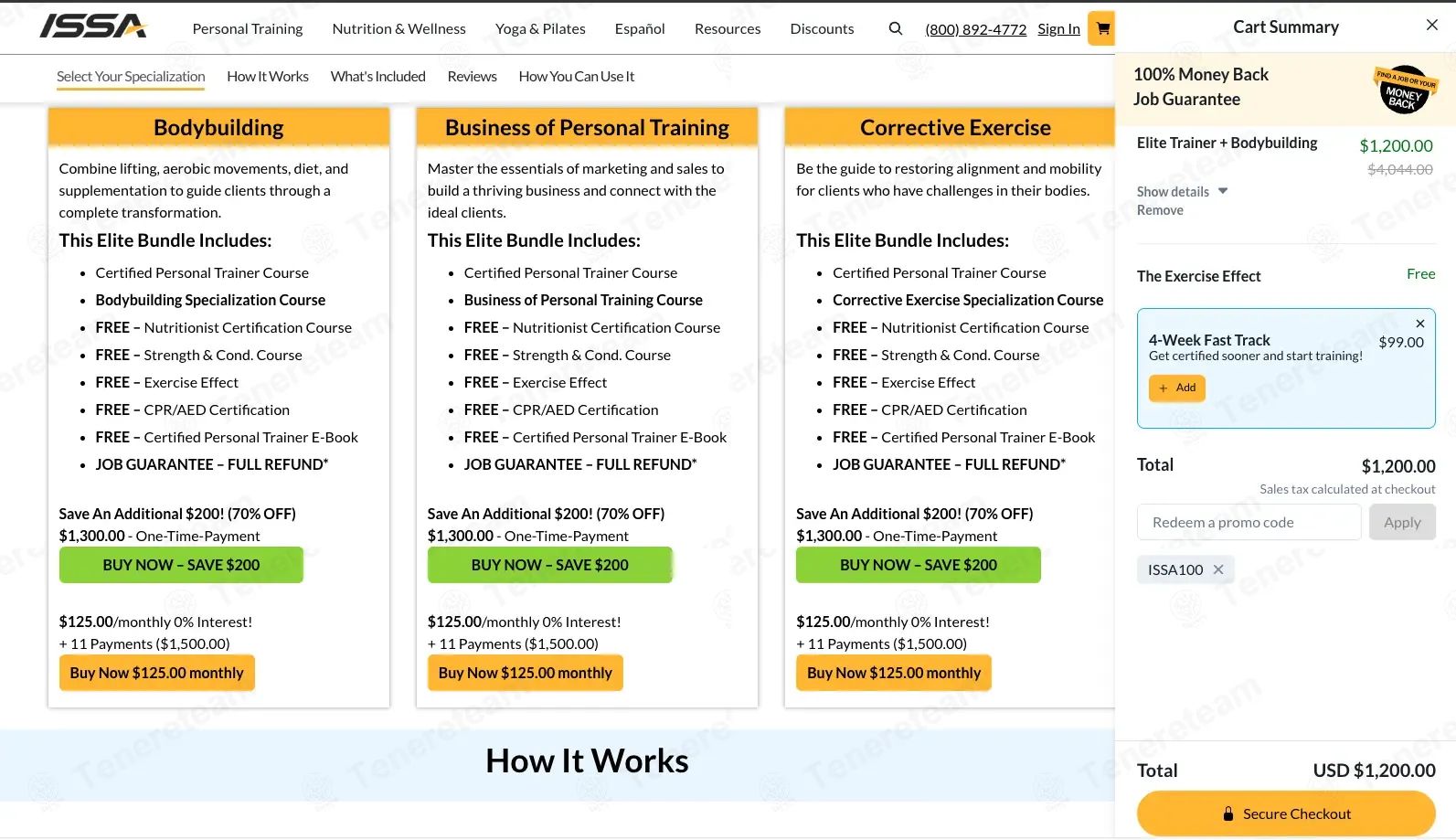This screenshot has width=1456, height=840.
Task: Click Business of Personal Training Buy Now – Save $200
Action: tap(549, 565)
